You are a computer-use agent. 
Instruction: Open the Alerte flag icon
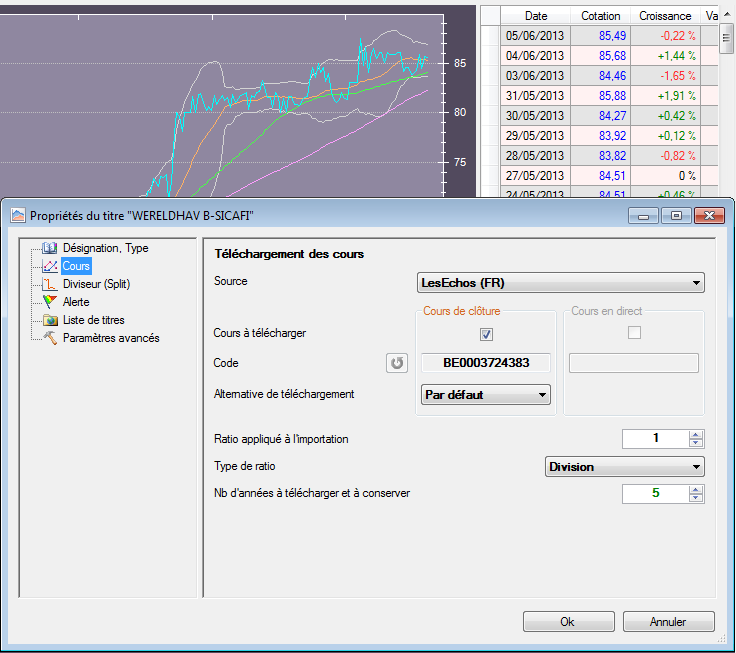50,302
